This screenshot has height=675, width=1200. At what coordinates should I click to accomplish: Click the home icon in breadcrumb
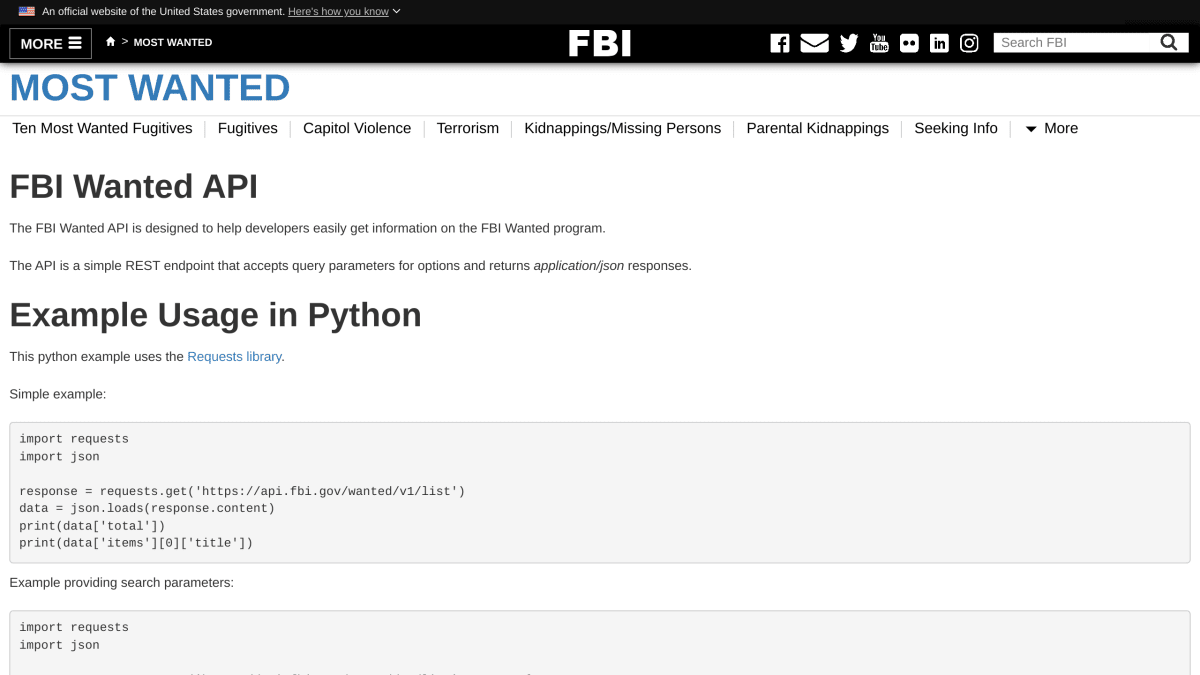(111, 42)
